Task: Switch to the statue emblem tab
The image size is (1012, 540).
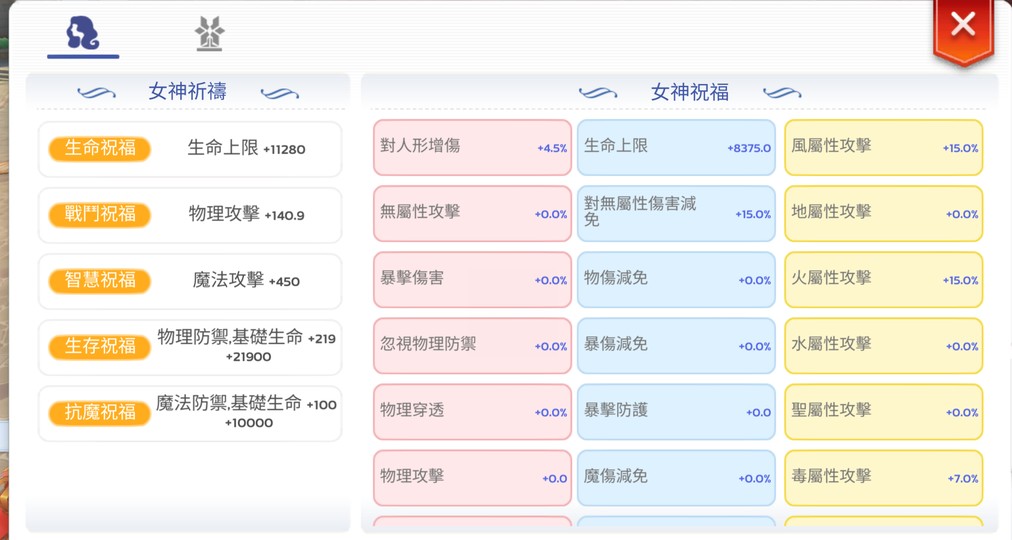Action: tap(210, 34)
